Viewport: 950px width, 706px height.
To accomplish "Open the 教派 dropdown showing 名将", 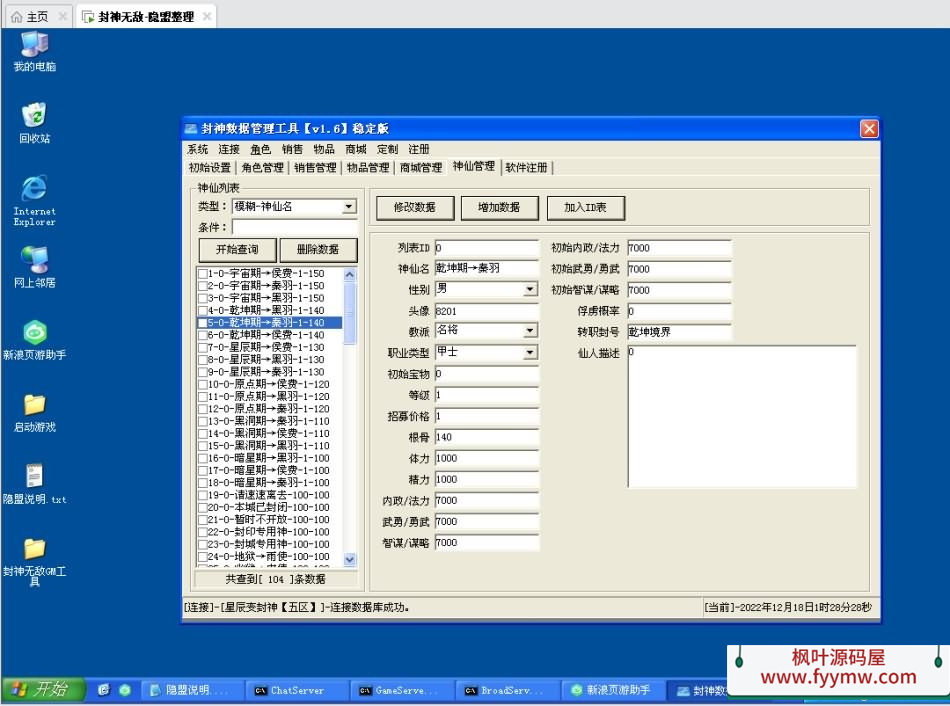I will (x=531, y=330).
